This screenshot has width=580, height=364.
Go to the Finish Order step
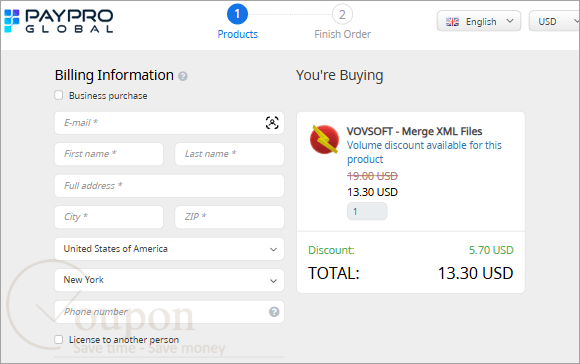click(343, 34)
